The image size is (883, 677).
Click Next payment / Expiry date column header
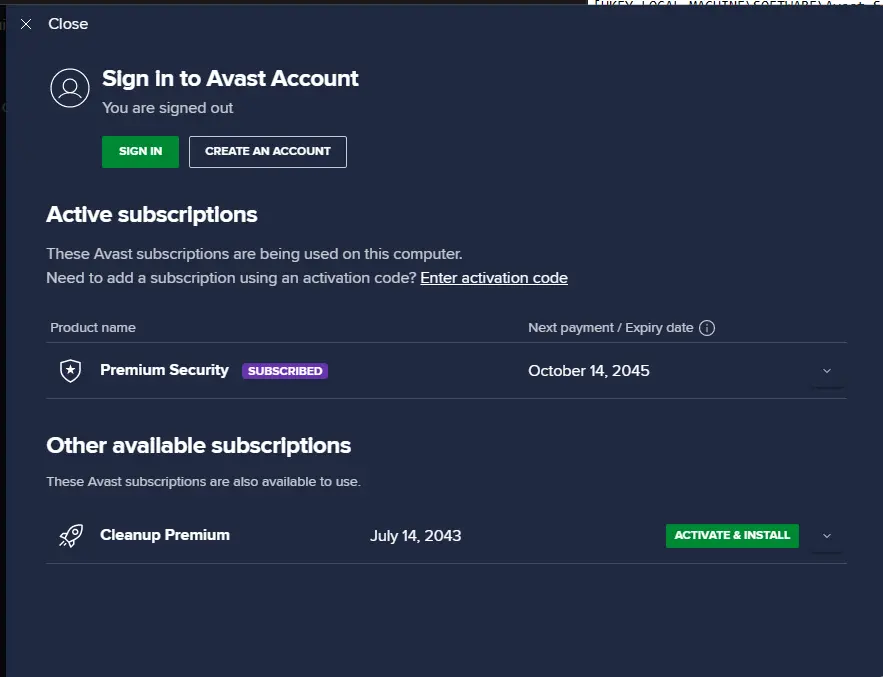coord(610,328)
